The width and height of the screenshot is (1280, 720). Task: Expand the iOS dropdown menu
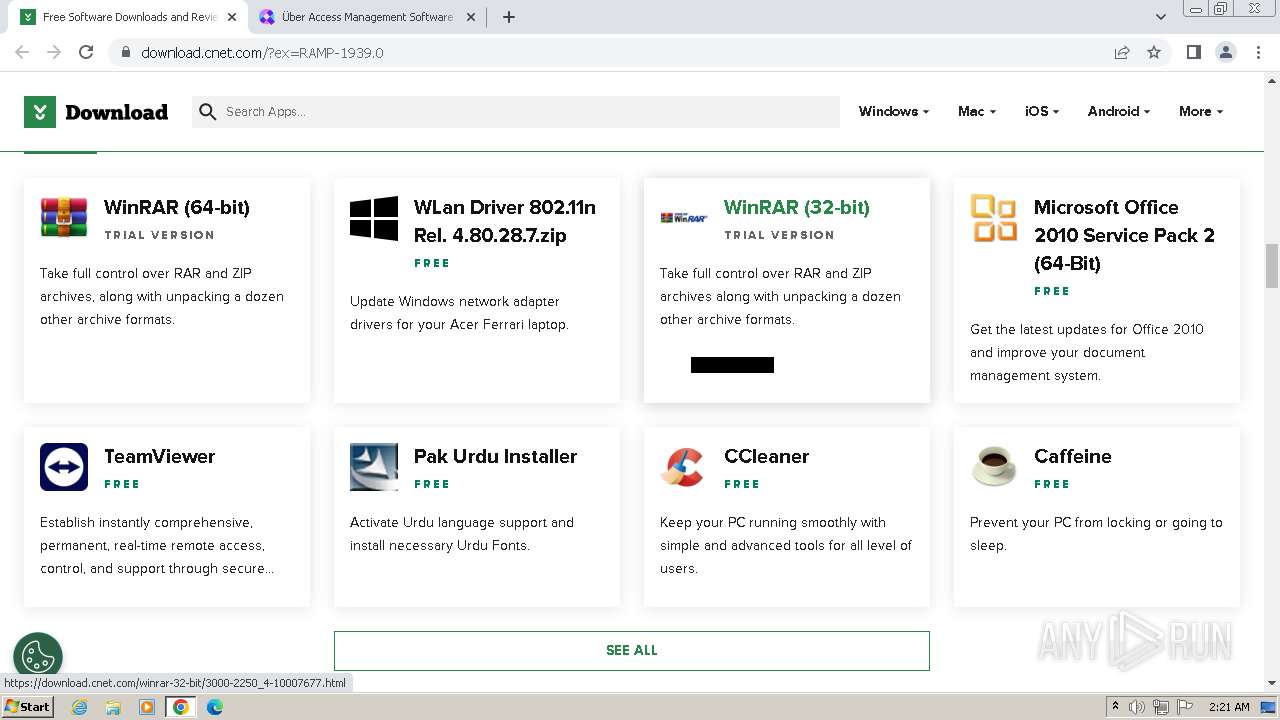[1041, 111]
